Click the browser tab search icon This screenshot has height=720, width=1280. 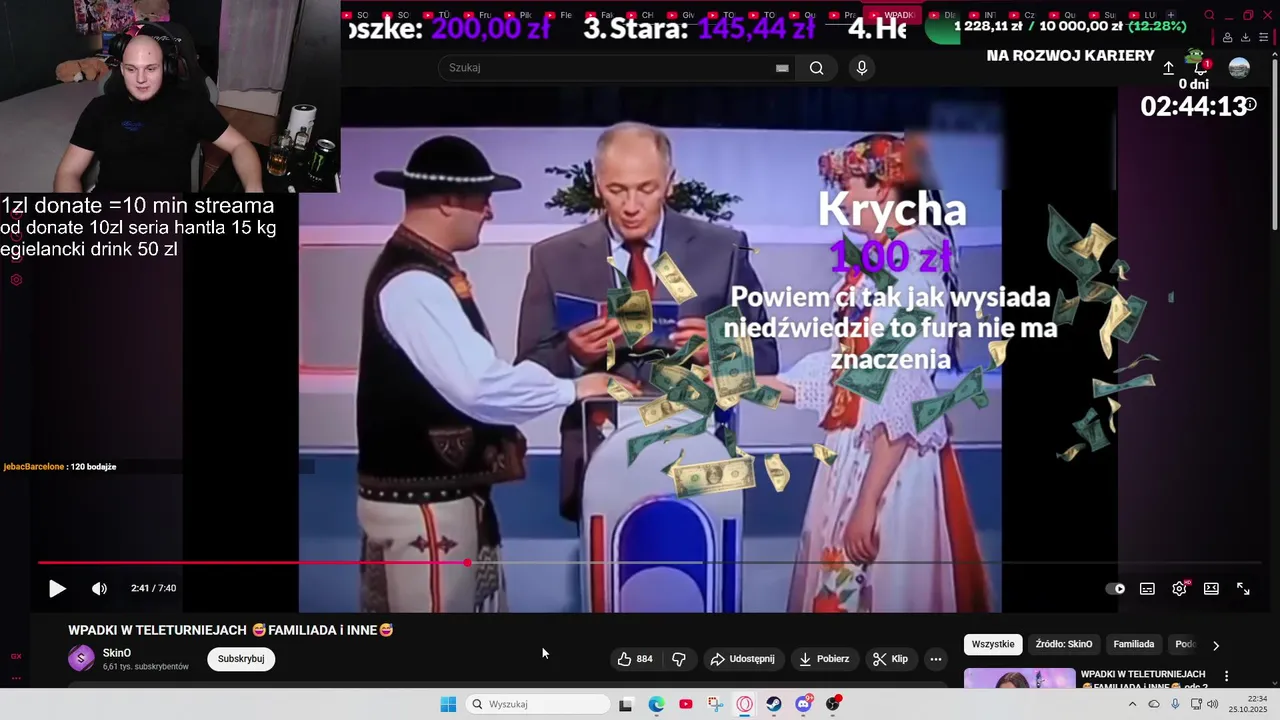click(1209, 15)
